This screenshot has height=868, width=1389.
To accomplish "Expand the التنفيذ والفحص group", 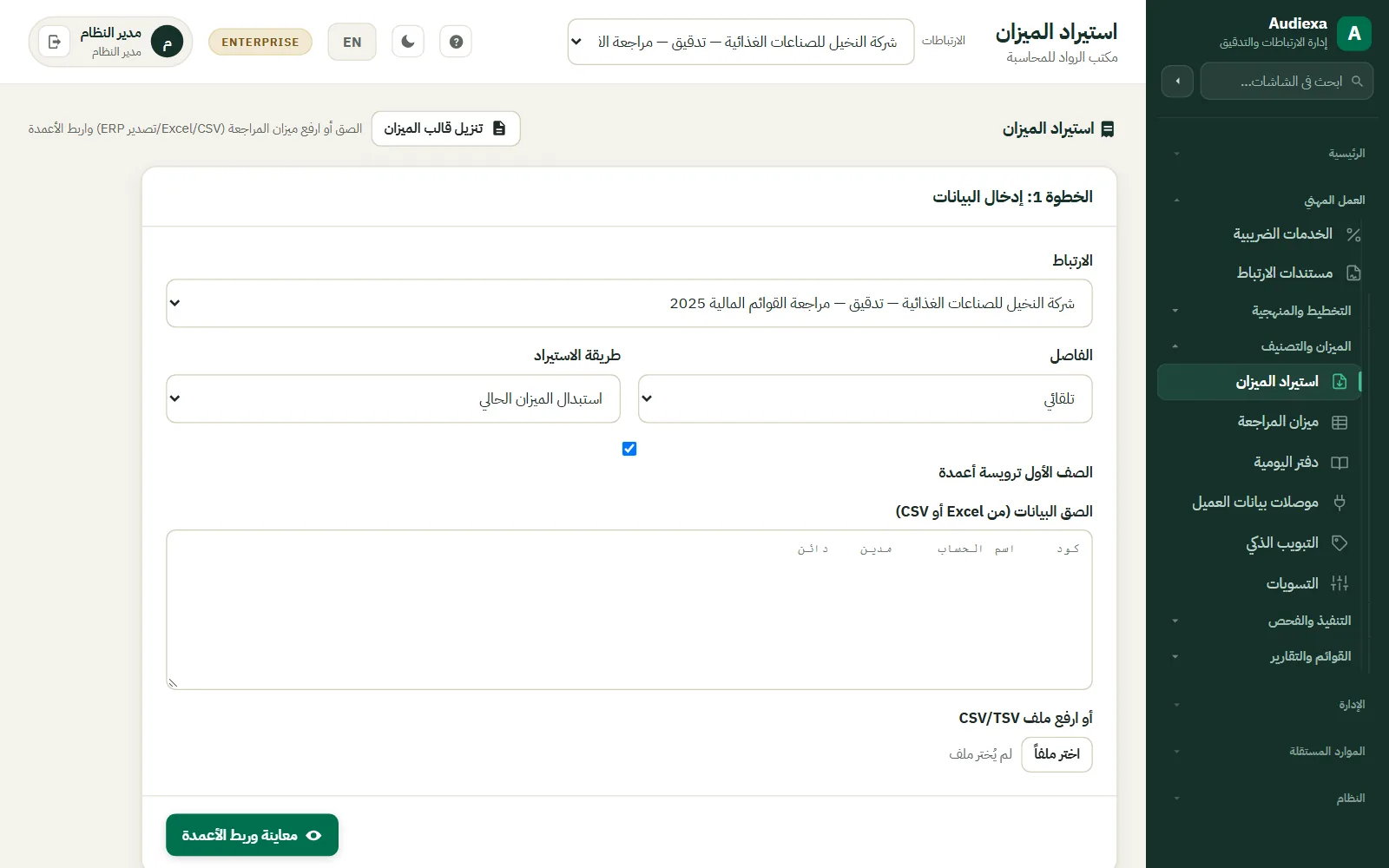I will 1263,621.
